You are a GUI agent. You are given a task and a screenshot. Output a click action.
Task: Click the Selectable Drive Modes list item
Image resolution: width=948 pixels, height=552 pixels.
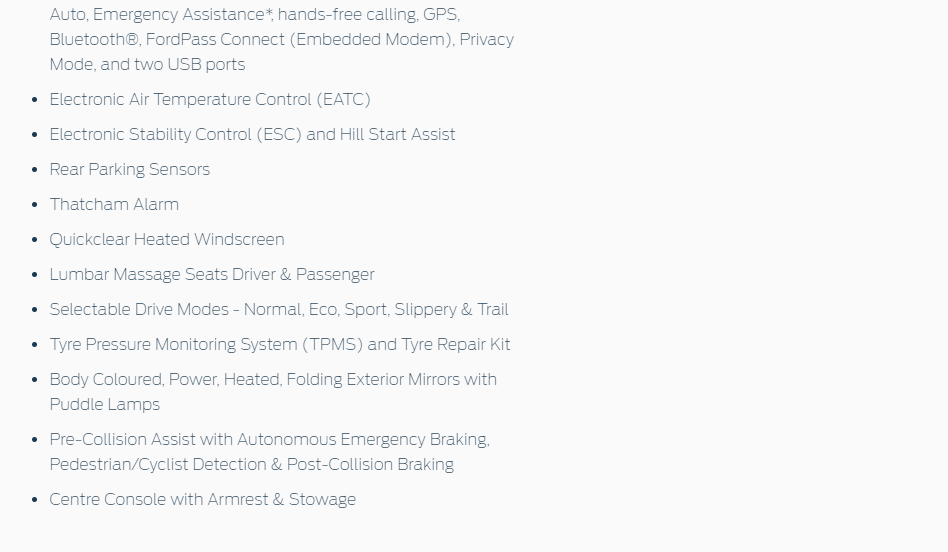pyautogui.click(x=279, y=310)
